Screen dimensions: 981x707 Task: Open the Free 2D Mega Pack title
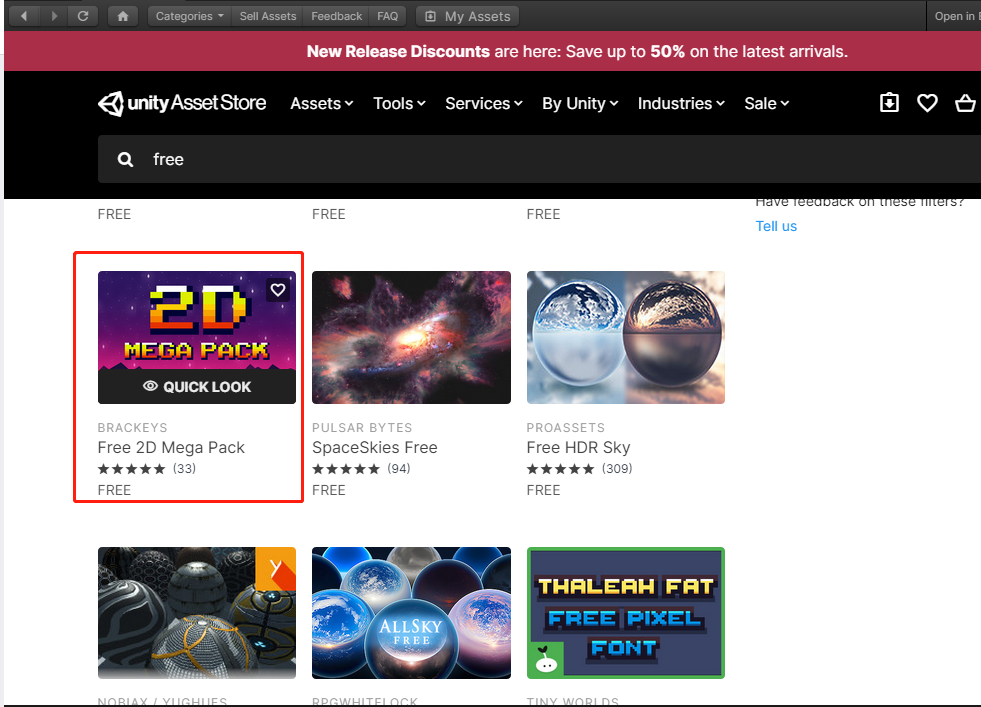tap(171, 447)
